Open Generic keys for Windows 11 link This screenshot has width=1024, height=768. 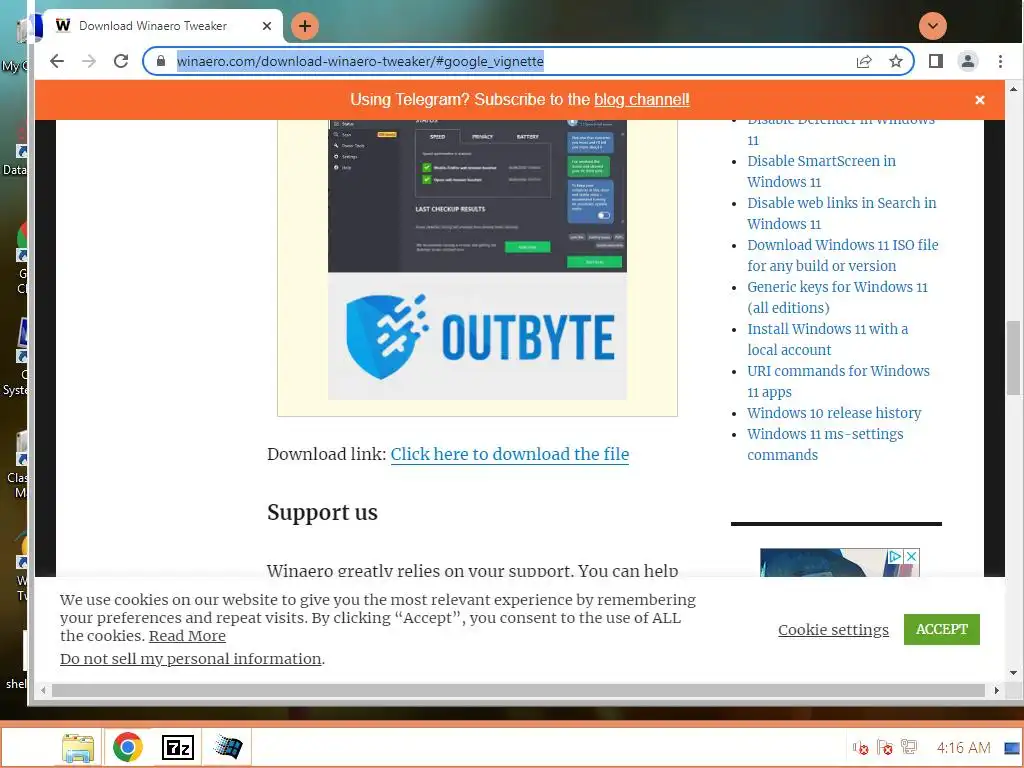point(837,297)
